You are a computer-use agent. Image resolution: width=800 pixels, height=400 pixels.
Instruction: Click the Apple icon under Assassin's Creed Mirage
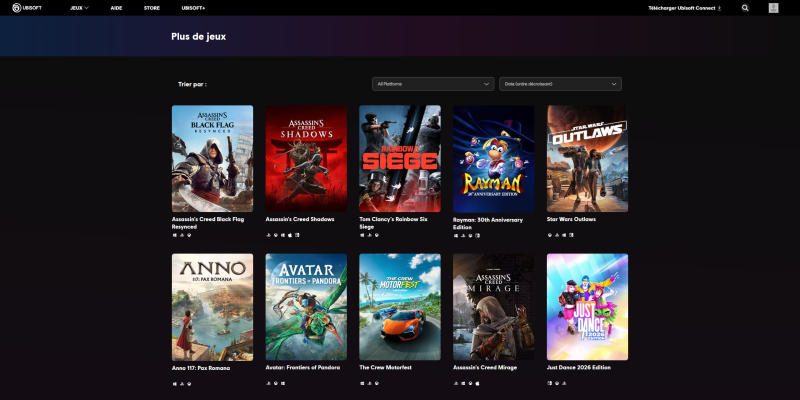coord(478,383)
